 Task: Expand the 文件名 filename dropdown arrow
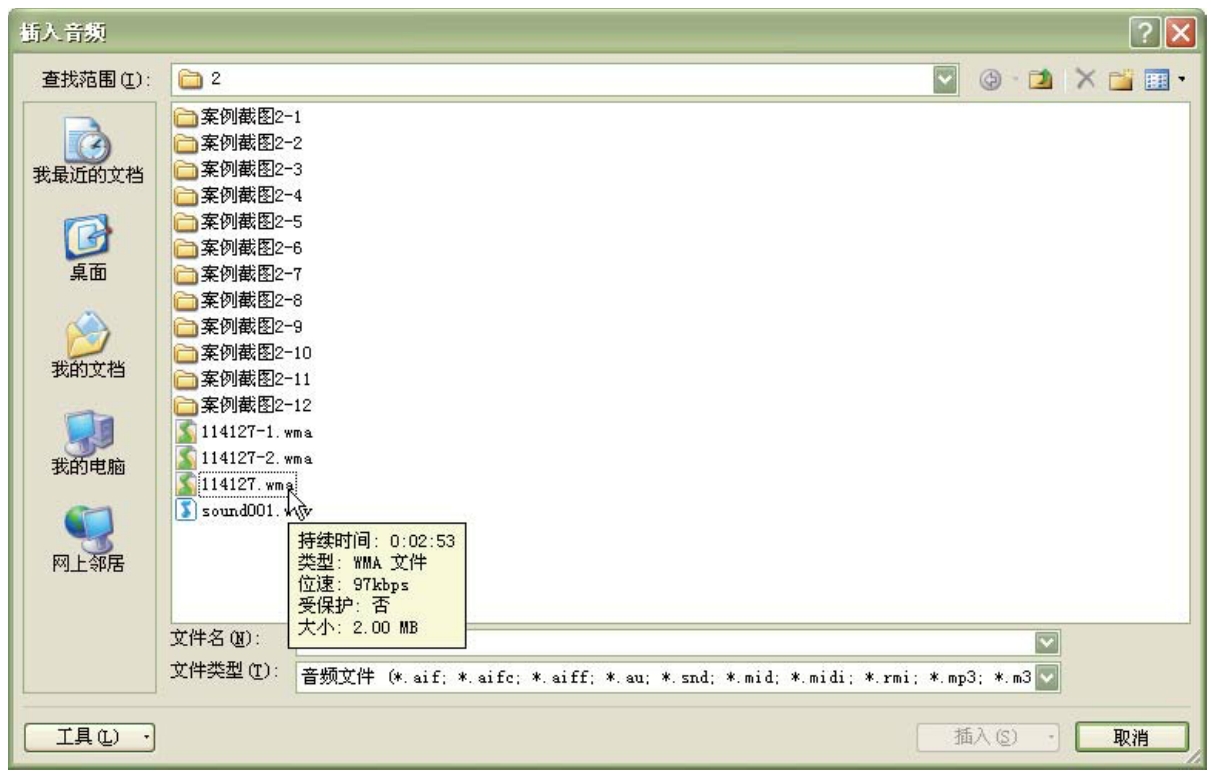pos(1048,642)
